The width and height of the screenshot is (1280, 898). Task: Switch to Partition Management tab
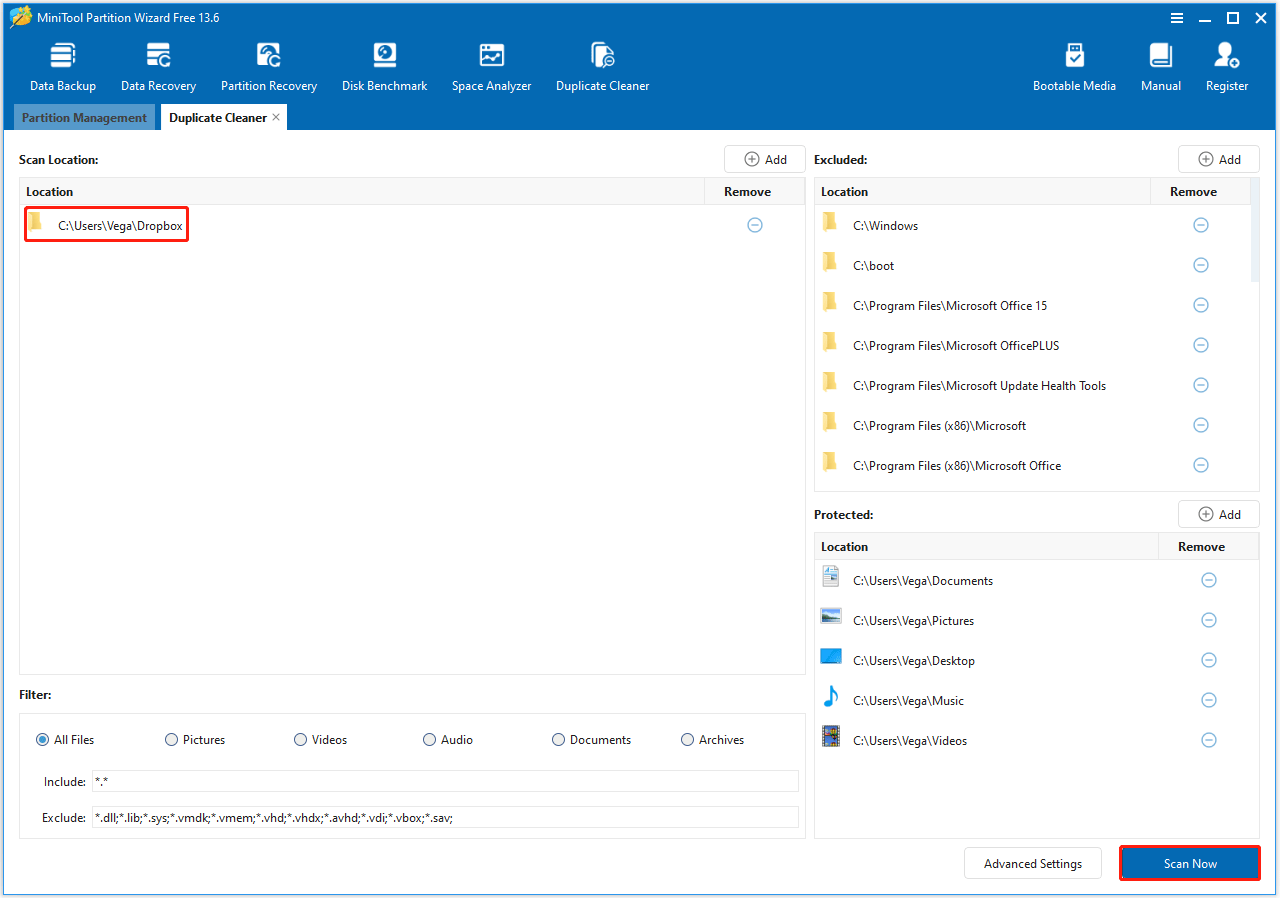click(84, 117)
